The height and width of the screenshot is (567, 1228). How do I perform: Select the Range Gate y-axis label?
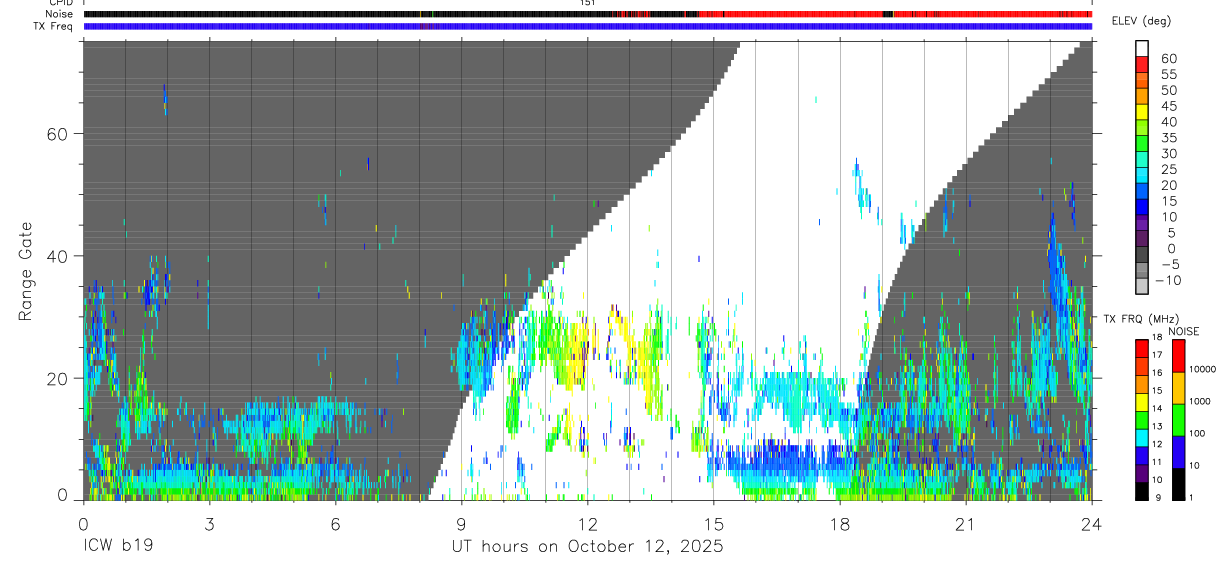(27, 272)
